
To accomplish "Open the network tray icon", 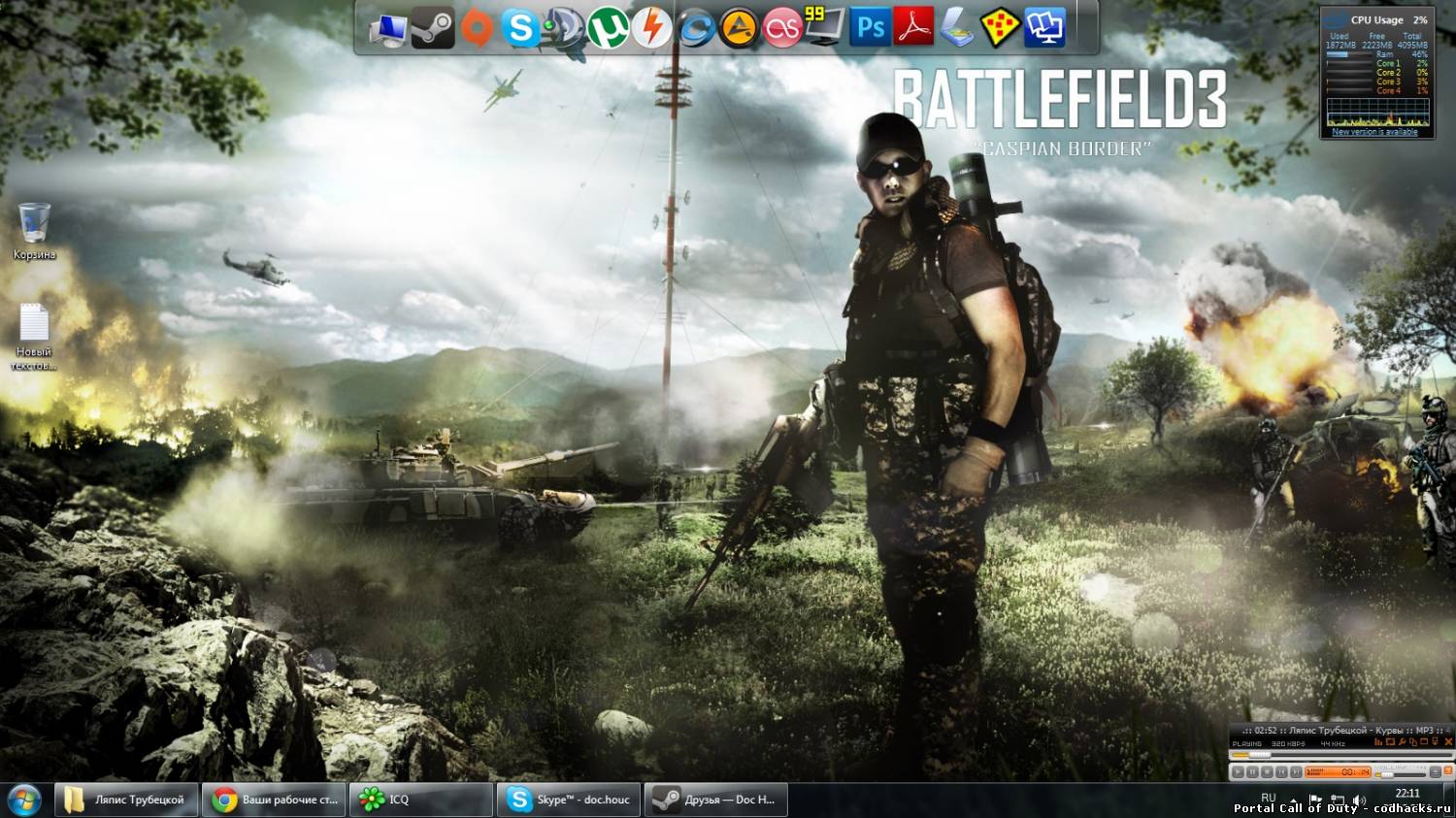I will pyautogui.click(x=1338, y=801).
